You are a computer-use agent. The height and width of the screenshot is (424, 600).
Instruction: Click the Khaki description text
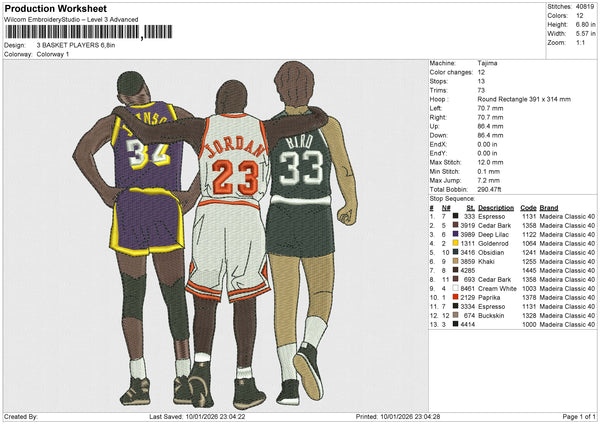[486, 261]
